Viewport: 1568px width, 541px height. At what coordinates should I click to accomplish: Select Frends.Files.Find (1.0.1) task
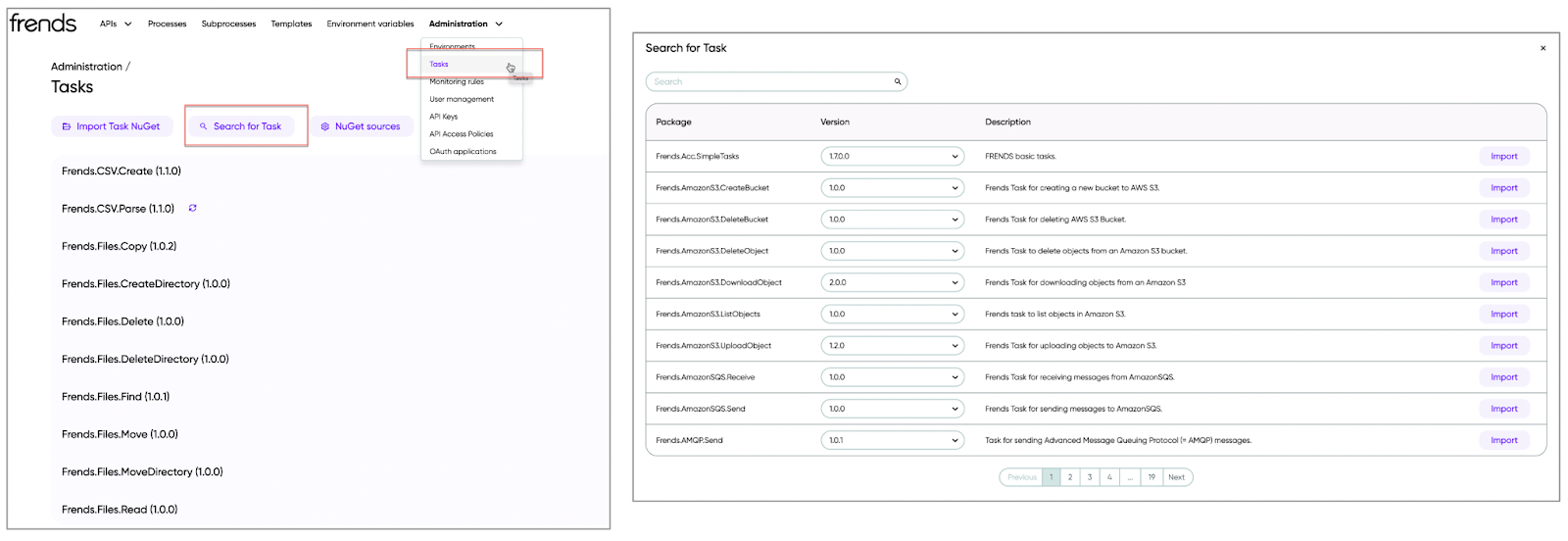click(116, 397)
